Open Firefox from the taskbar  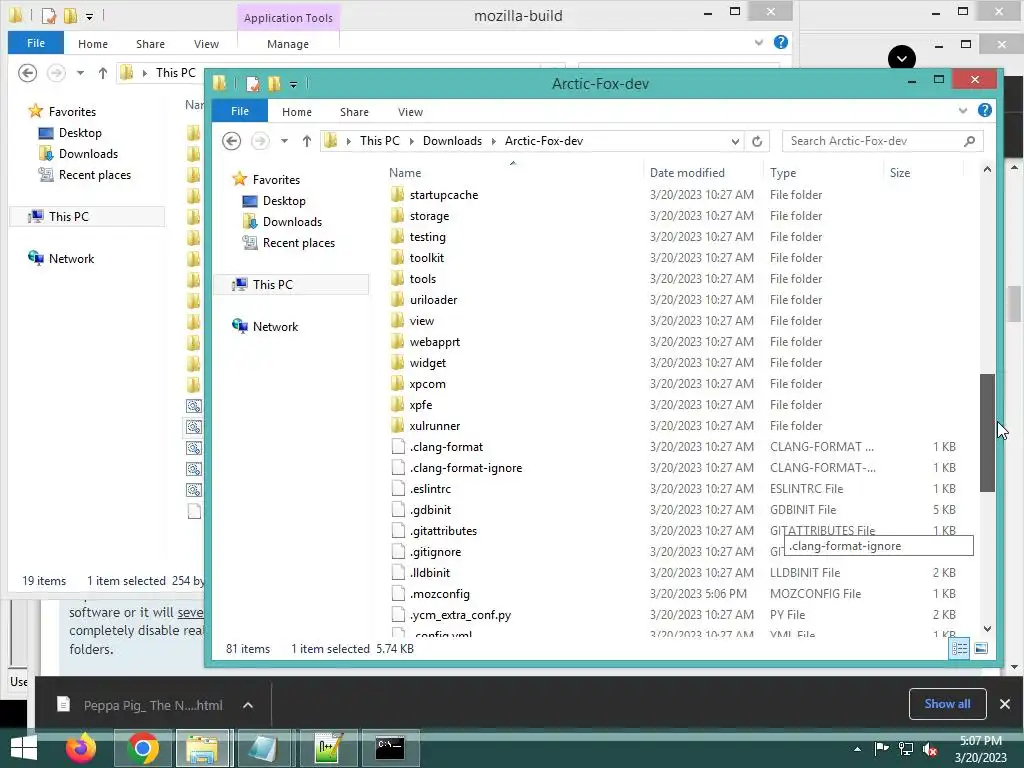pyautogui.click(x=81, y=748)
